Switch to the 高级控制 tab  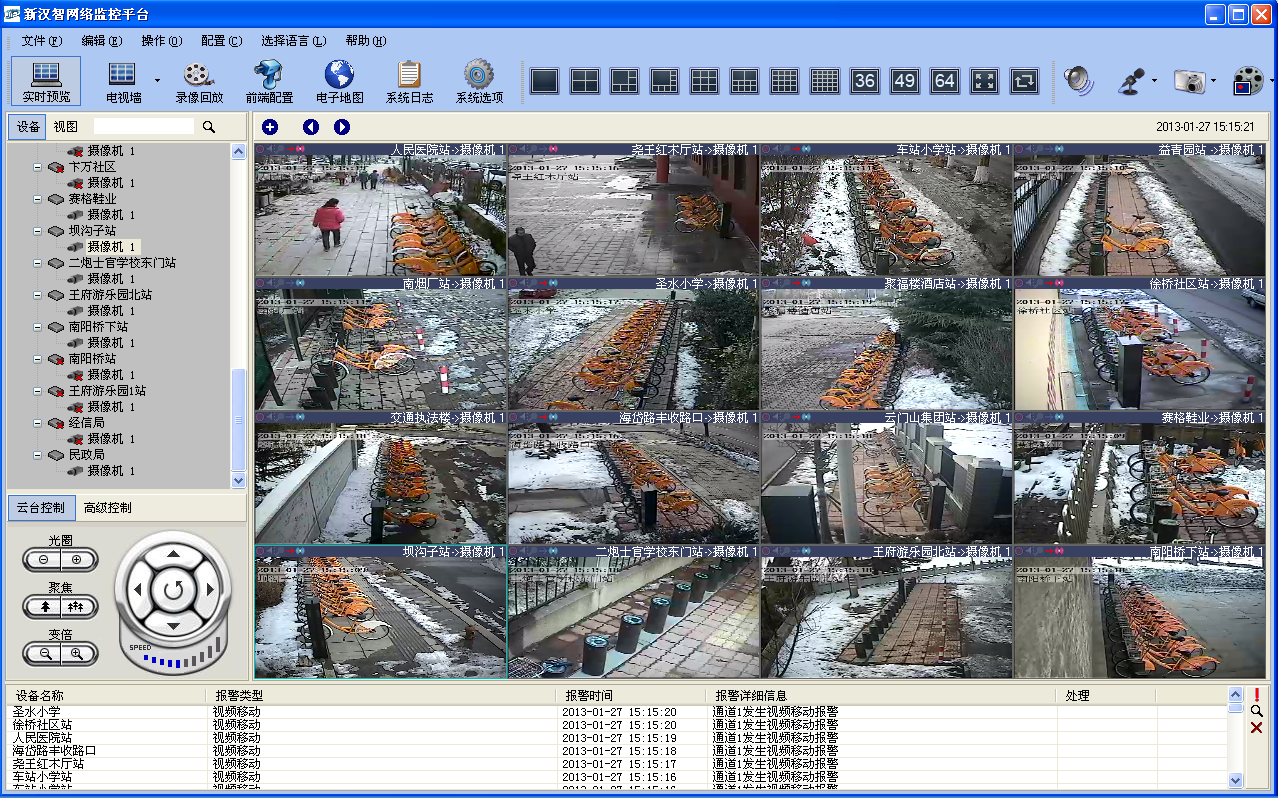(x=108, y=508)
